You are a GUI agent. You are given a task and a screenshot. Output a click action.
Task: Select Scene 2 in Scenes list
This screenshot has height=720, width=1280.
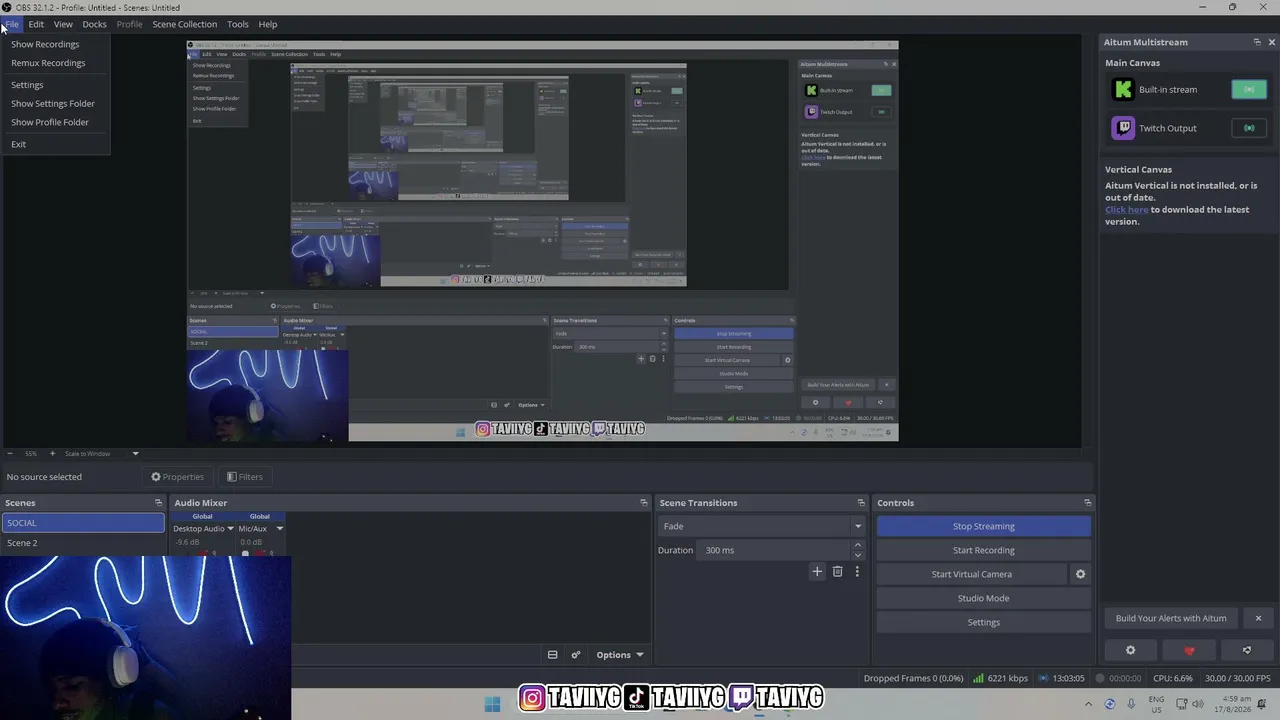83,543
